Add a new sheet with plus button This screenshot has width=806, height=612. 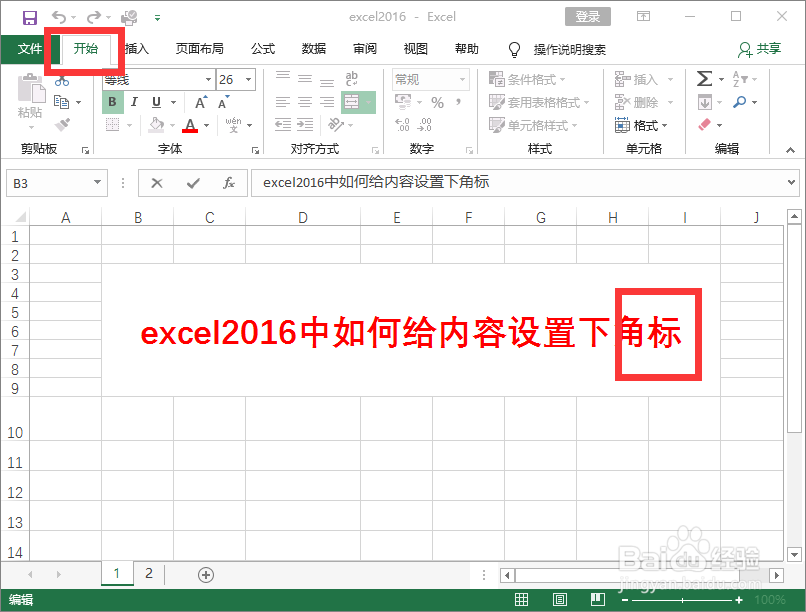[x=206, y=574]
